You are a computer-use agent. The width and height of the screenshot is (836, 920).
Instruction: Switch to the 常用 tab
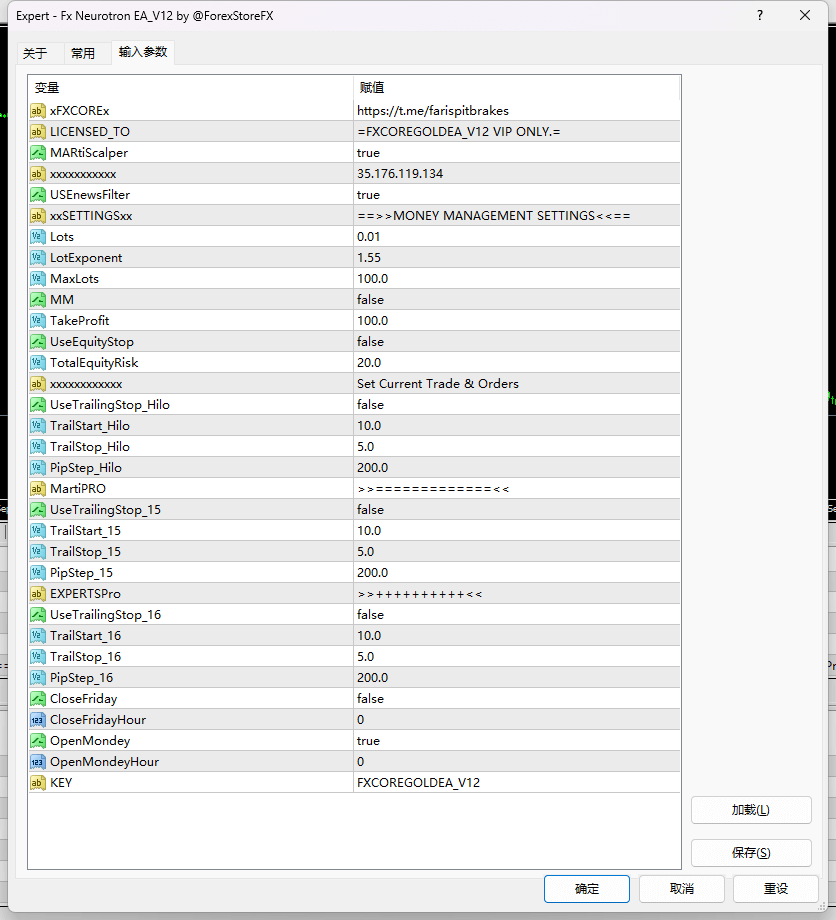(83, 54)
